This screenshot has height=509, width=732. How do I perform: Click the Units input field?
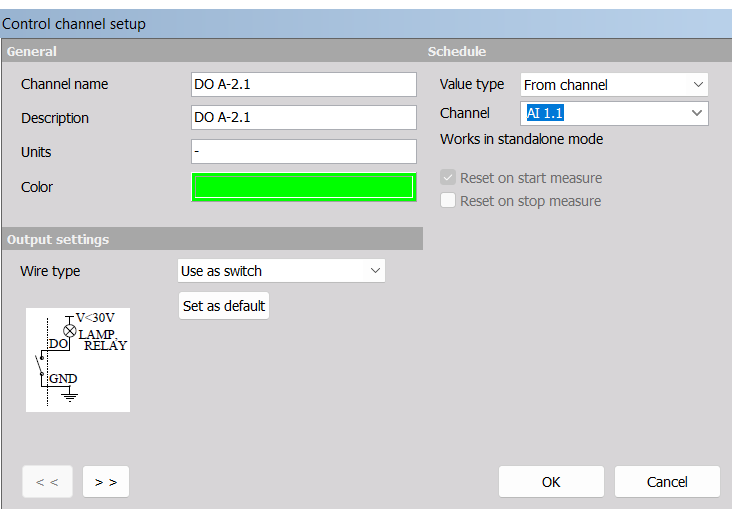click(x=303, y=152)
